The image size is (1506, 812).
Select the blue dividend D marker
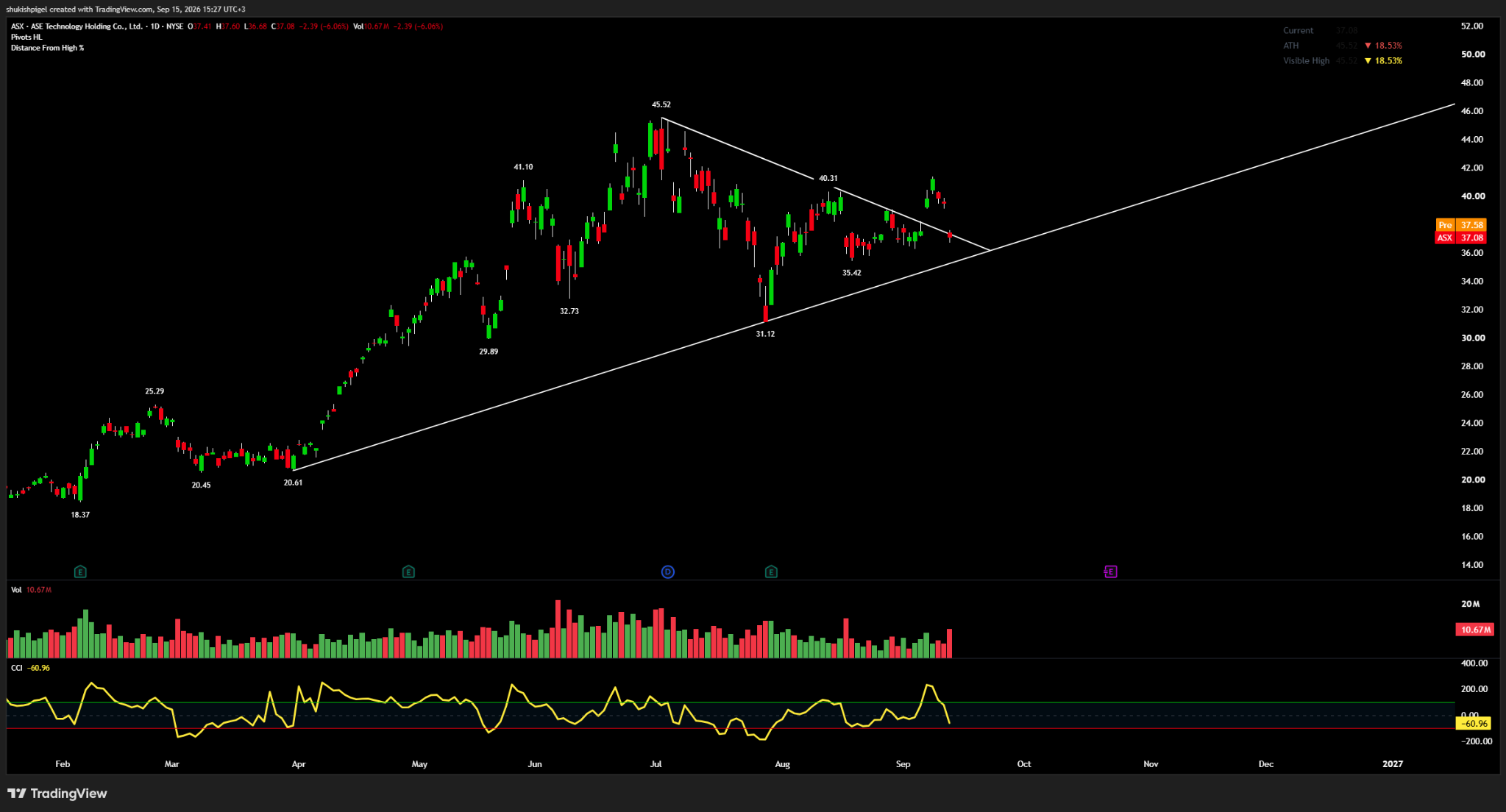(667, 571)
